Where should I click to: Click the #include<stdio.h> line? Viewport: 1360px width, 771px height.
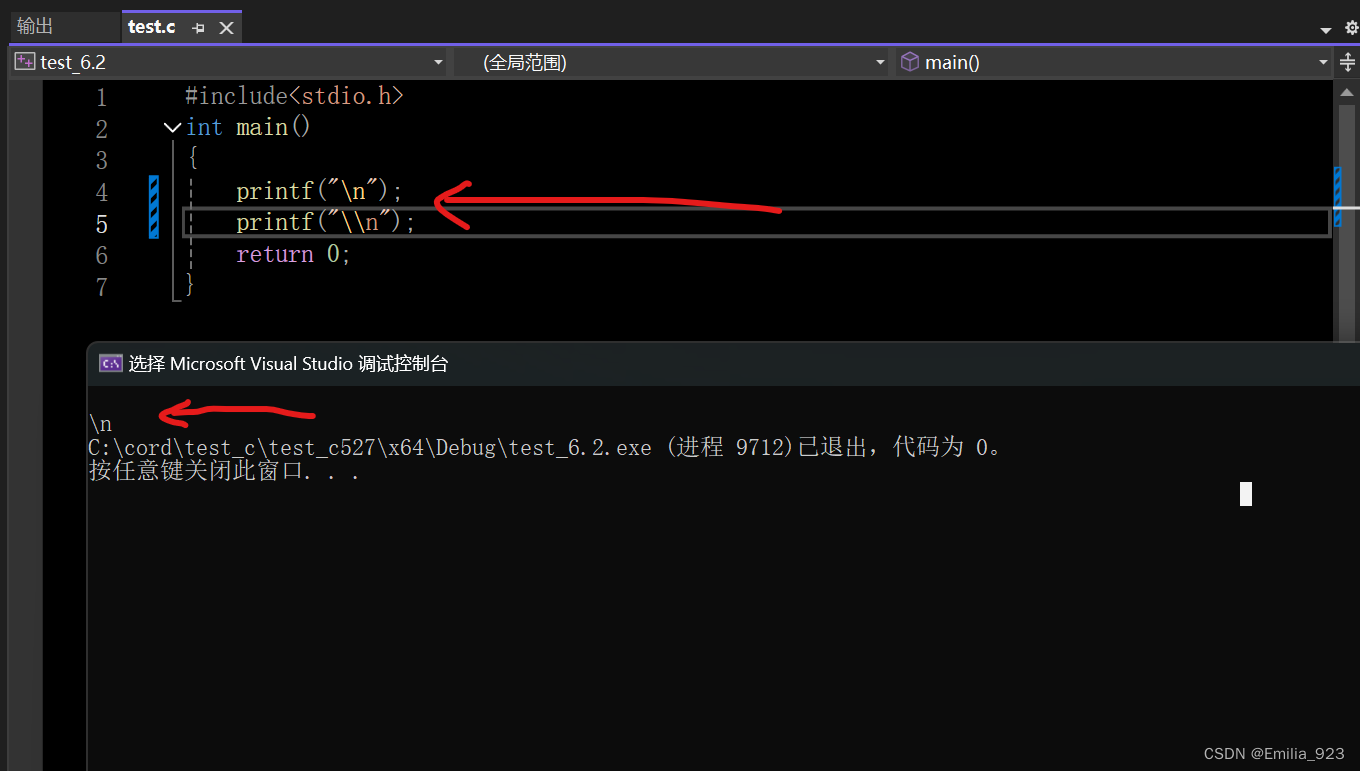[x=294, y=96]
